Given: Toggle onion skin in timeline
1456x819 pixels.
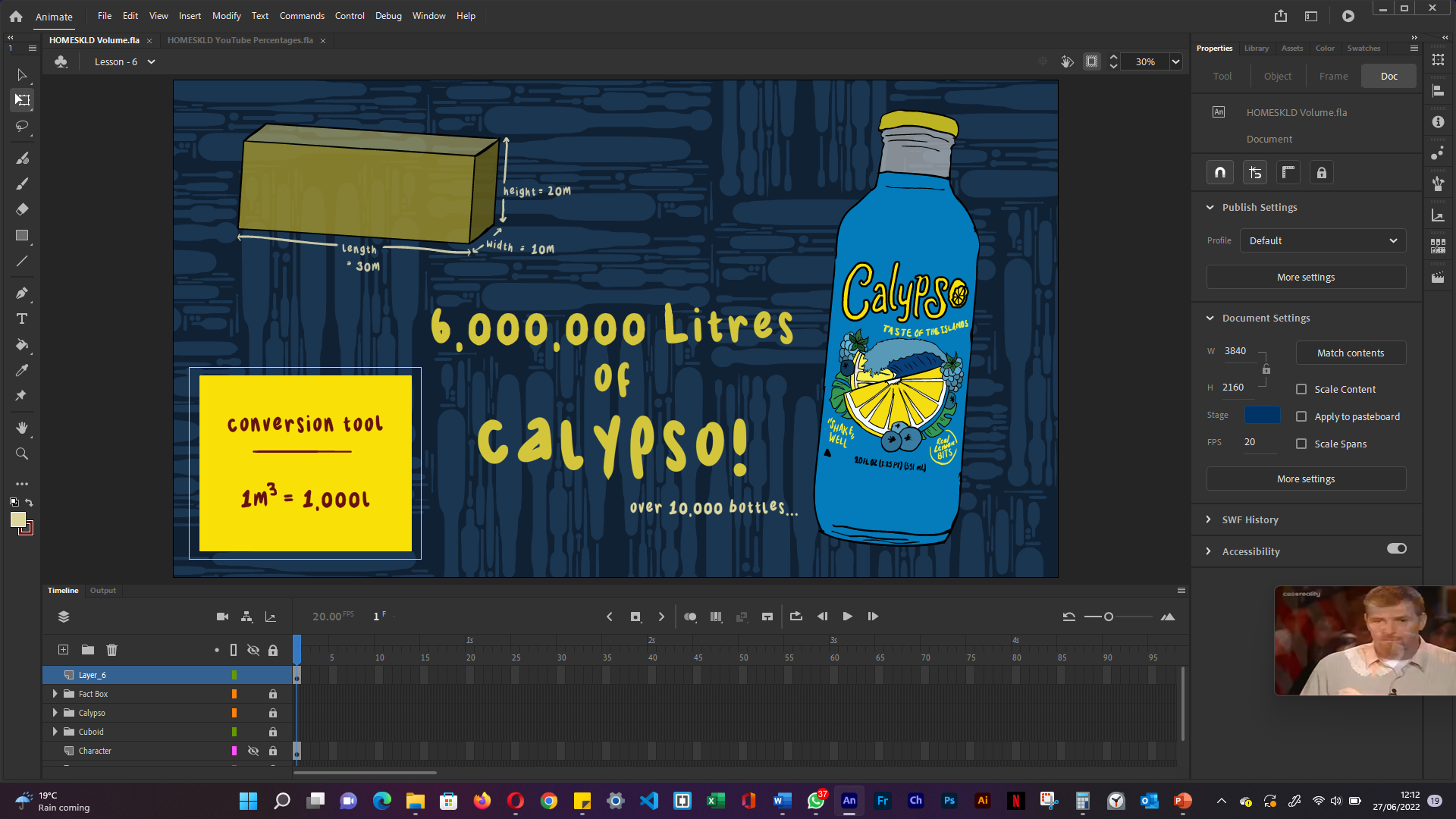Looking at the screenshot, I should [x=690, y=617].
